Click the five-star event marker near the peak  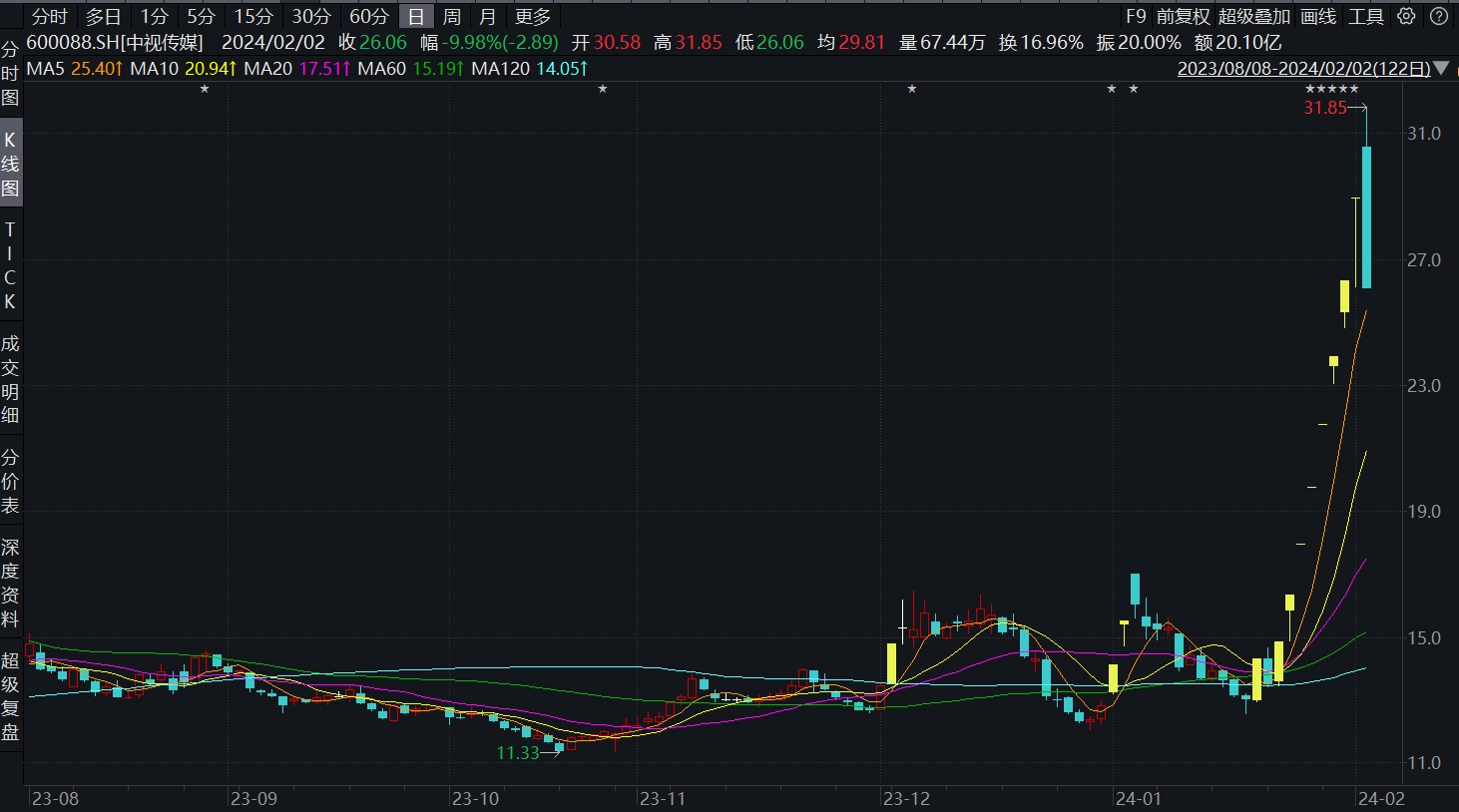tap(1332, 90)
